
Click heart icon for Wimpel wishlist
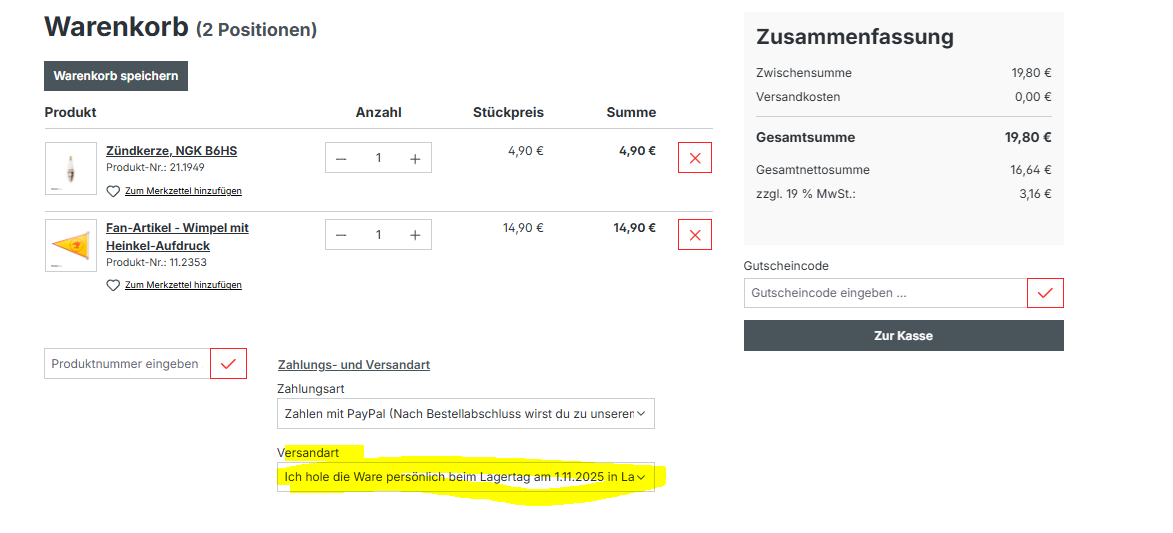113,285
